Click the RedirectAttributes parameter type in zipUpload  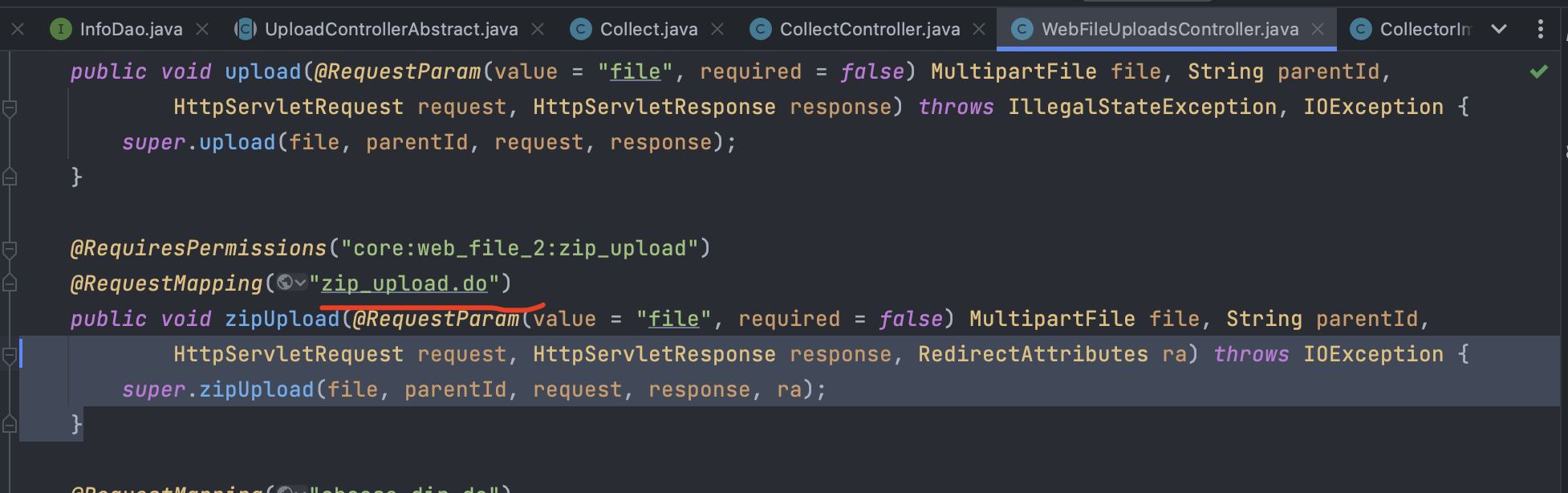(1032, 354)
